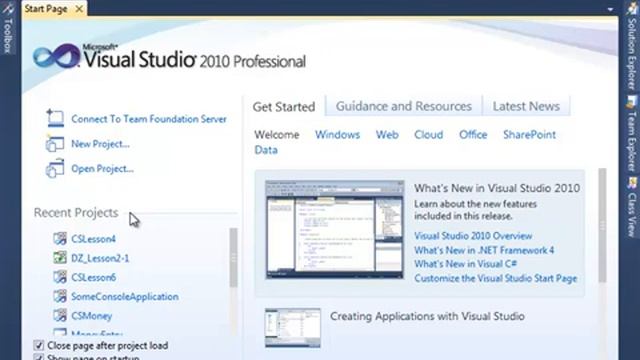Click the SomeConsoleApplication project icon
Image resolution: width=640 pixels, height=360 pixels.
60,296
